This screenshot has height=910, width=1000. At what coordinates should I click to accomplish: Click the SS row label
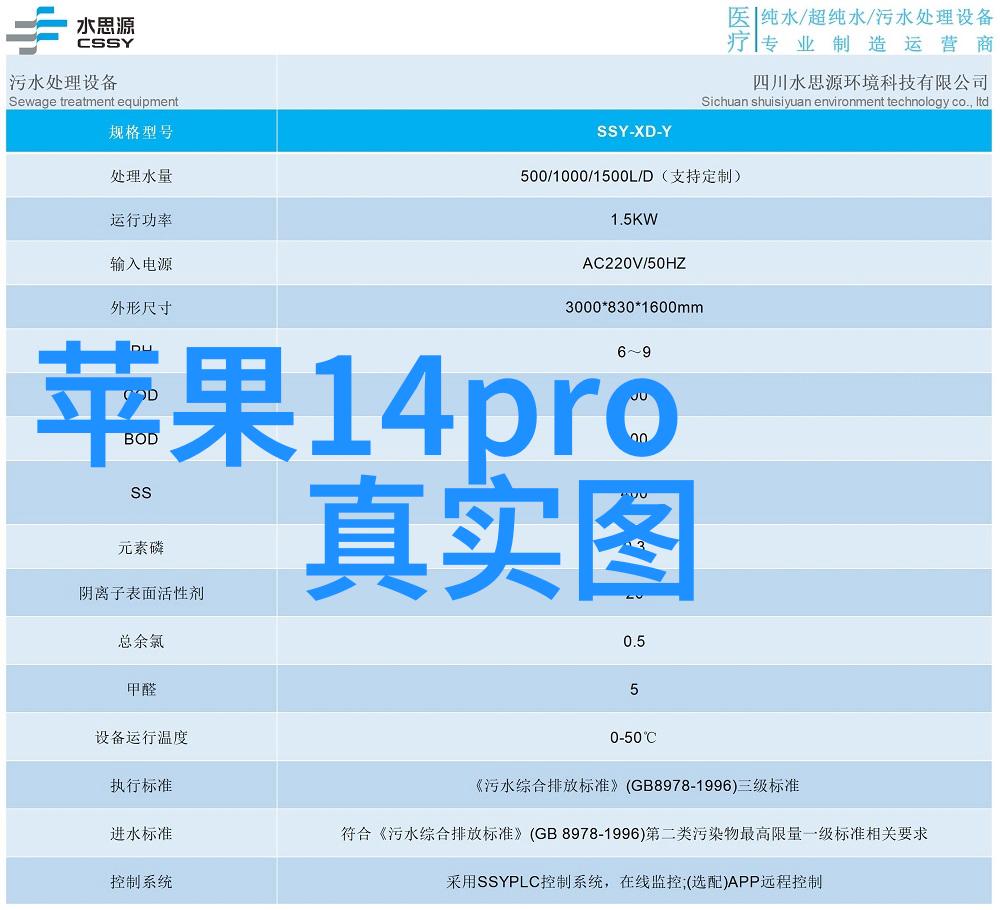(x=141, y=493)
